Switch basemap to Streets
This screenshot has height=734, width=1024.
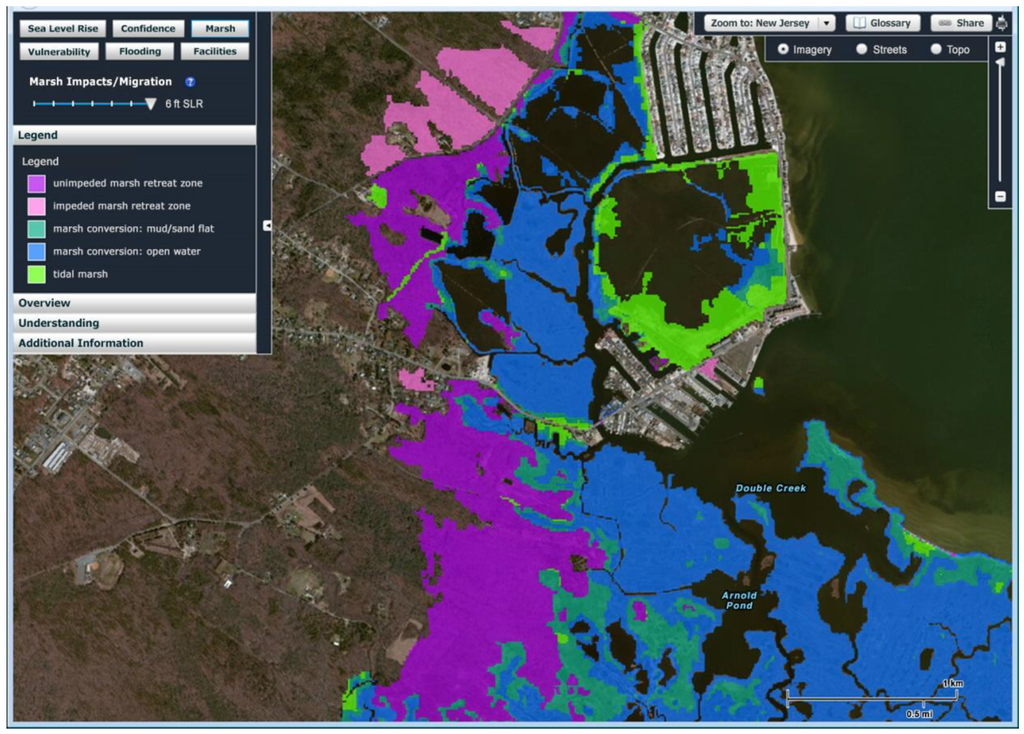tap(862, 49)
